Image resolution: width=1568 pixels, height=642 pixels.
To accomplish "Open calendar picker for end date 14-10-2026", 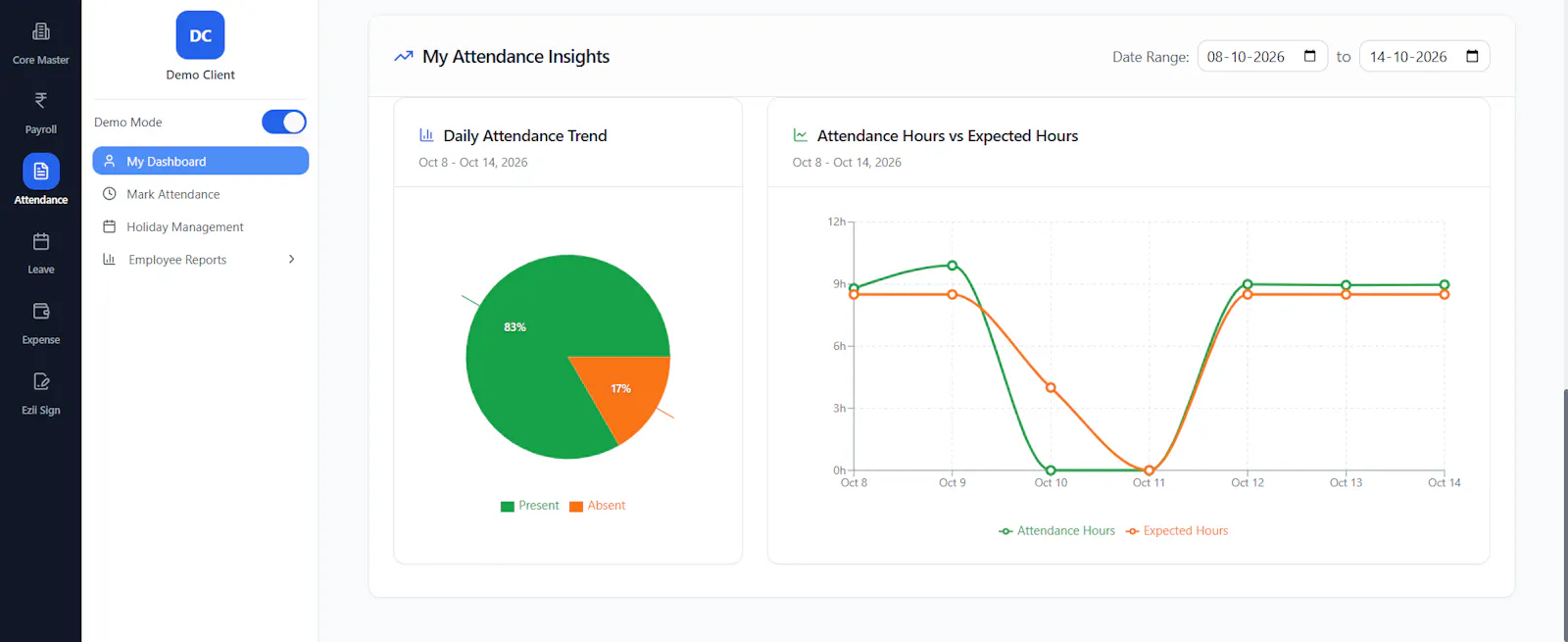I will click(1472, 56).
